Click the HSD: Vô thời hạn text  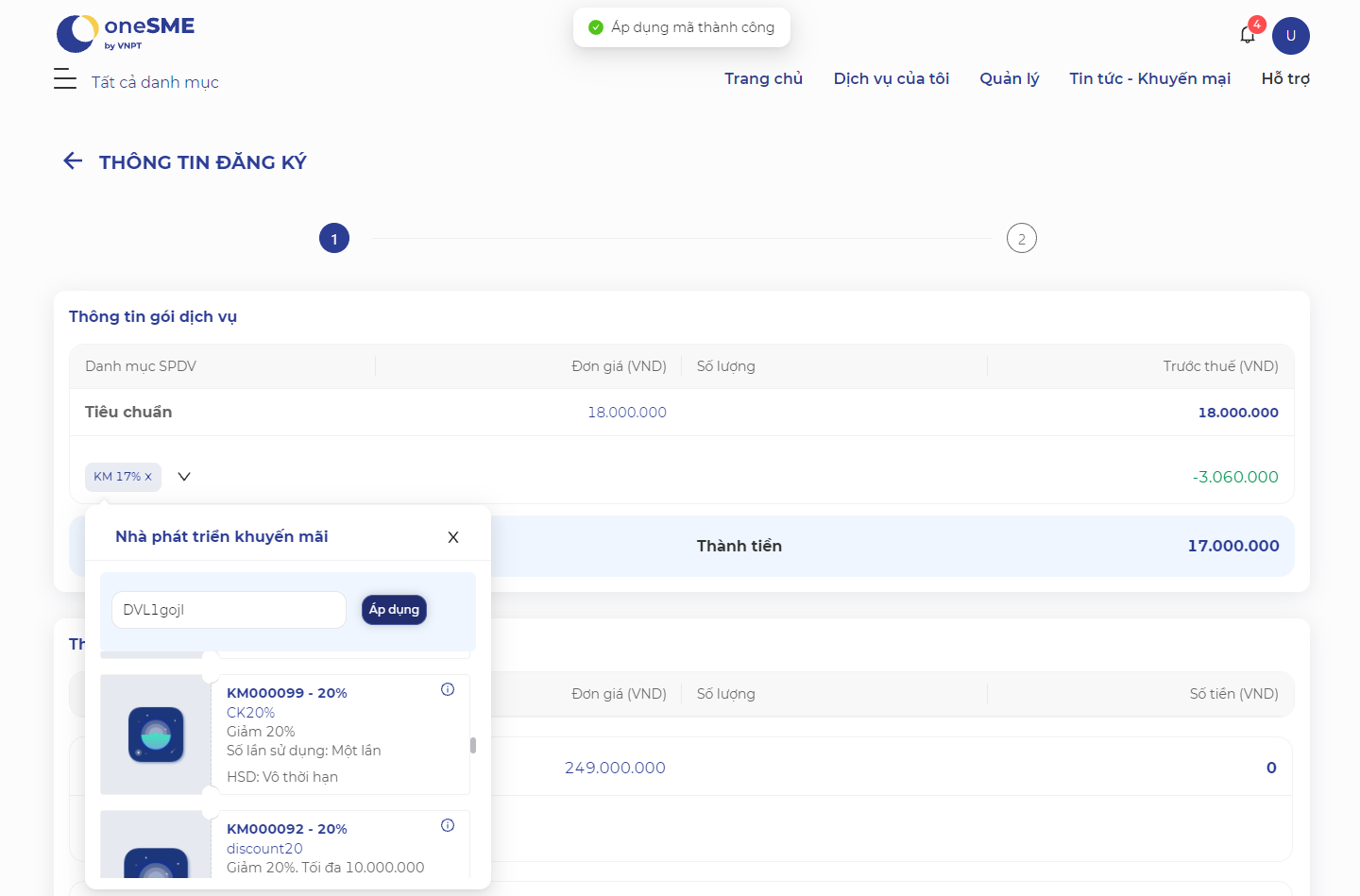[x=282, y=777]
